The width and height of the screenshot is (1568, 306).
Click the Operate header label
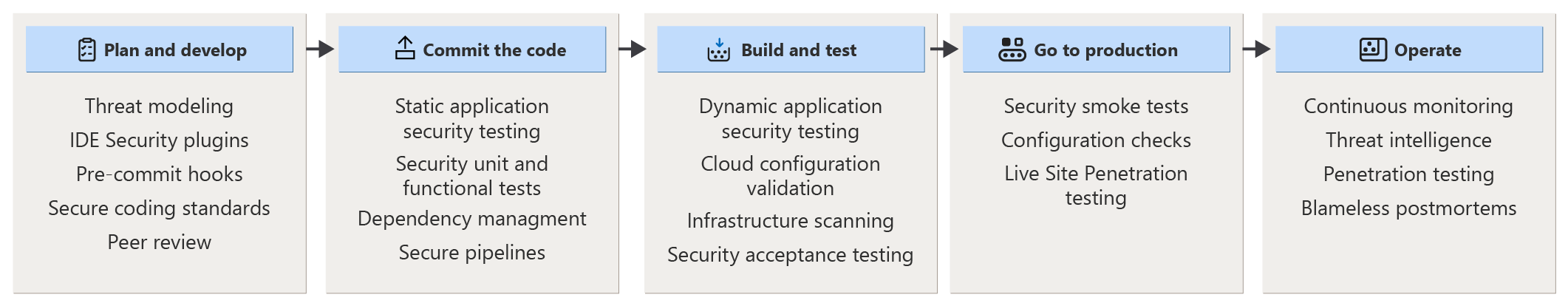coord(1427,50)
